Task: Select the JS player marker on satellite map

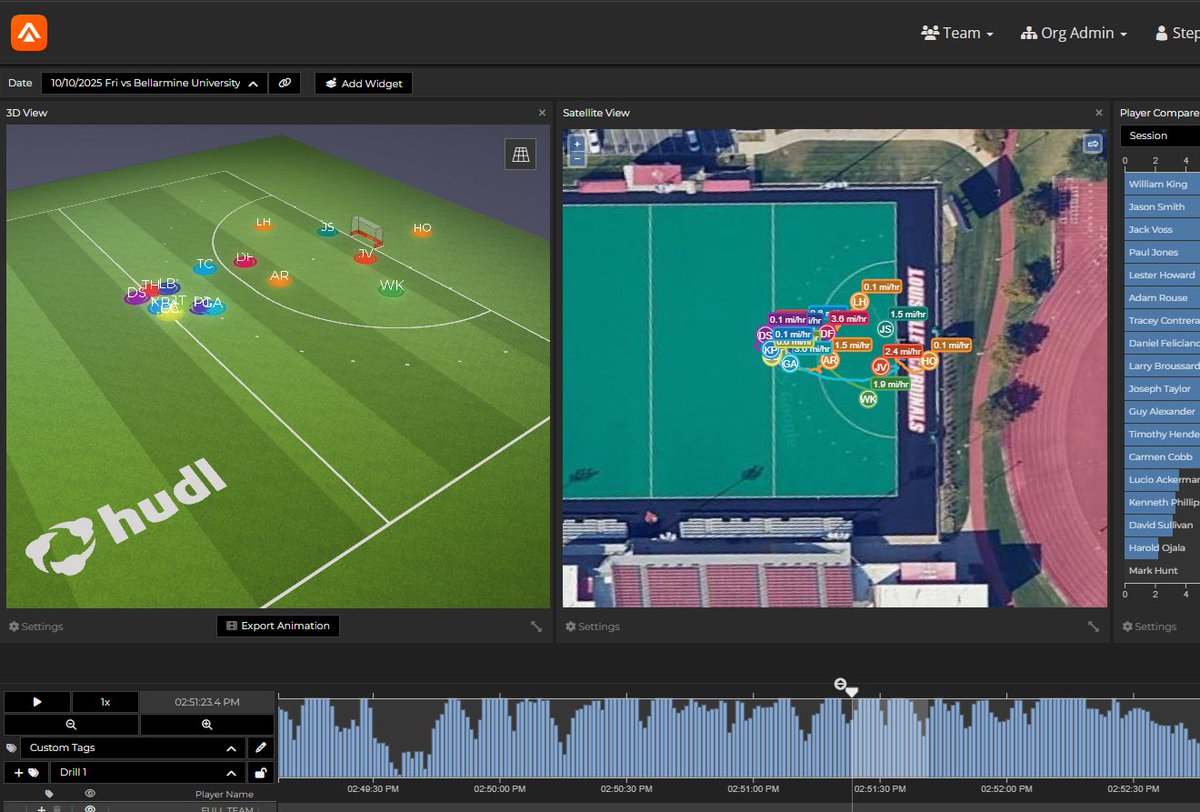Action: tap(885, 328)
